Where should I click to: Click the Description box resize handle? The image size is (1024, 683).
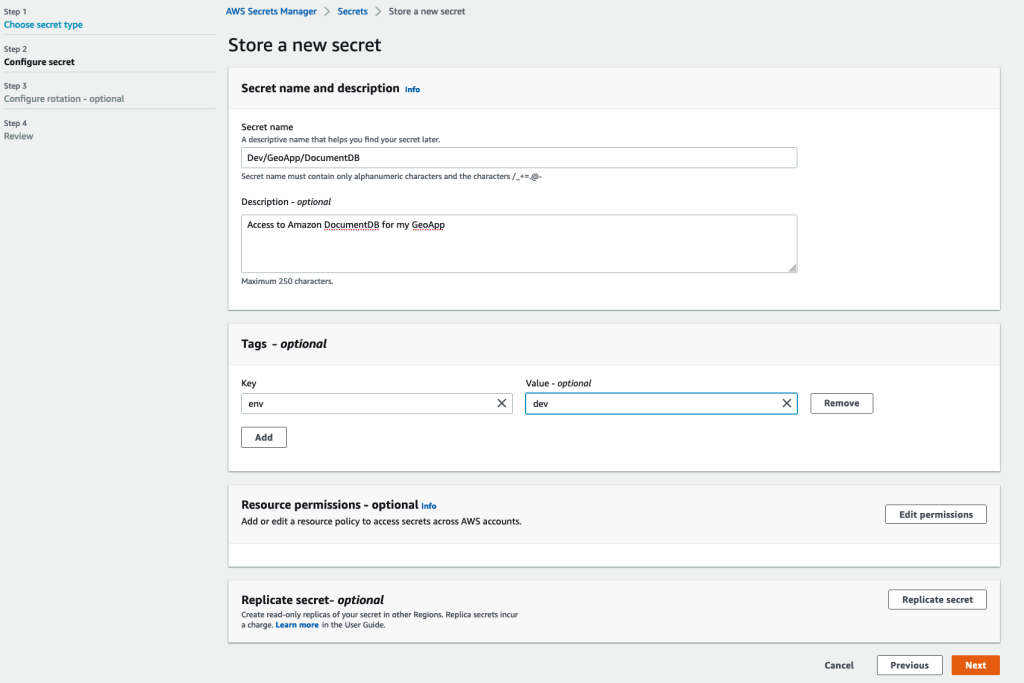click(x=793, y=269)
